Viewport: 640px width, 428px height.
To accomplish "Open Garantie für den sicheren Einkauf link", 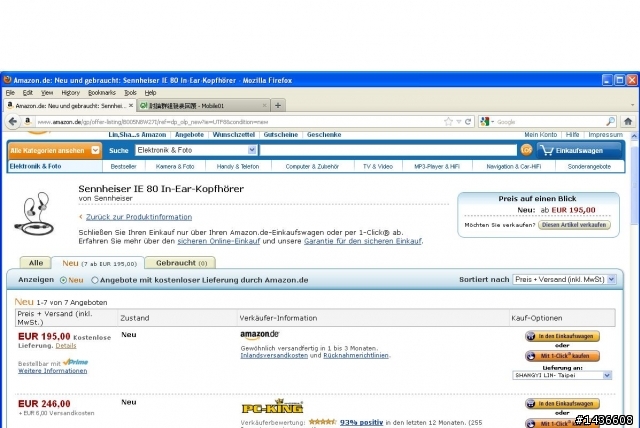I will click(362, 241).
